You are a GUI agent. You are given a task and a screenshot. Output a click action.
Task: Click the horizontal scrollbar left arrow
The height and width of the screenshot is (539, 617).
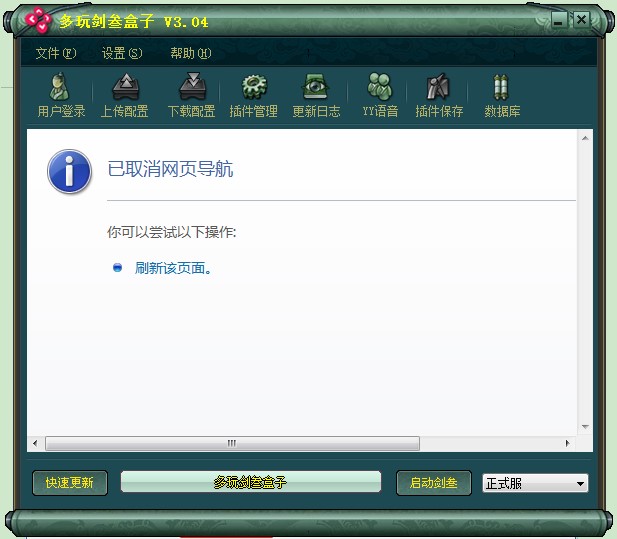[35, 443]
